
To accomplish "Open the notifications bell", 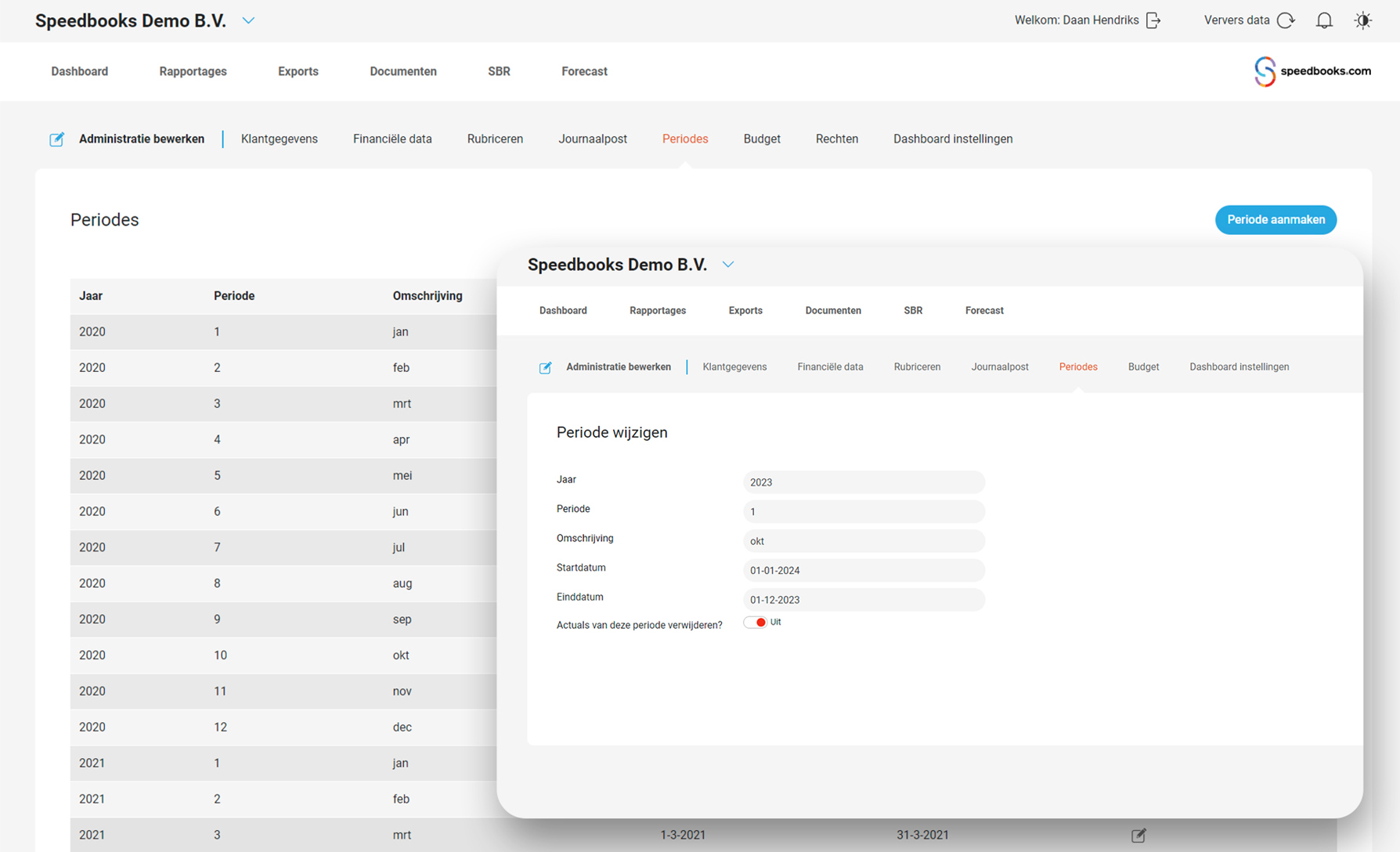I will click(x=1324, y=20).
